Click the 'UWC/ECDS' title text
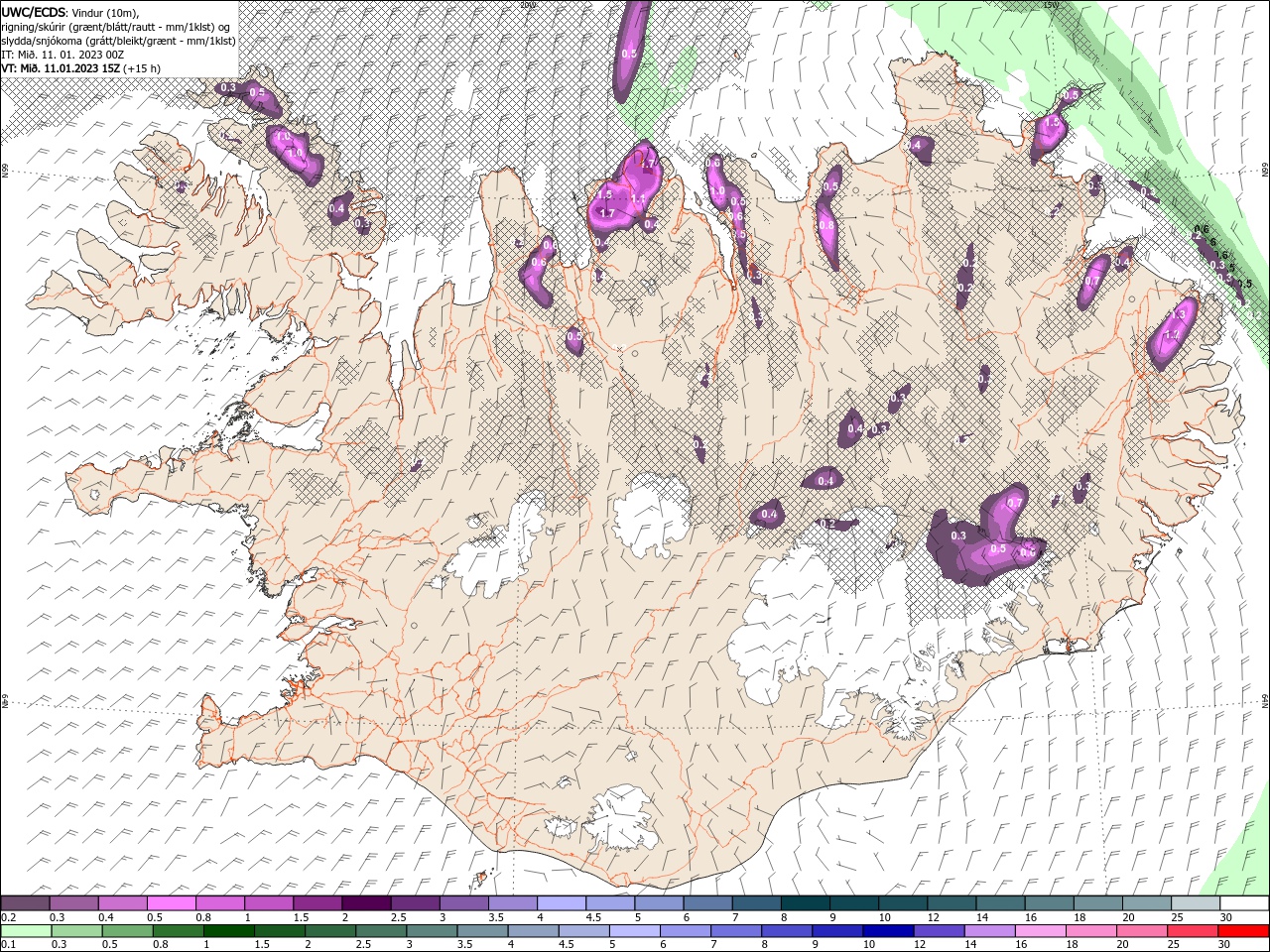The image size is (1270, 952). click(34, 12)
